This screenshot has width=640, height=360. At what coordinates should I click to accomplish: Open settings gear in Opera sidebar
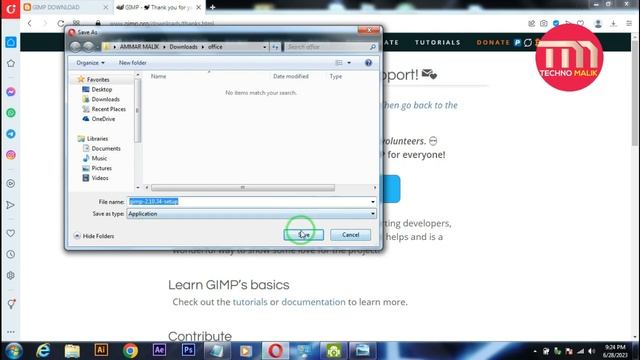point(11,276)
